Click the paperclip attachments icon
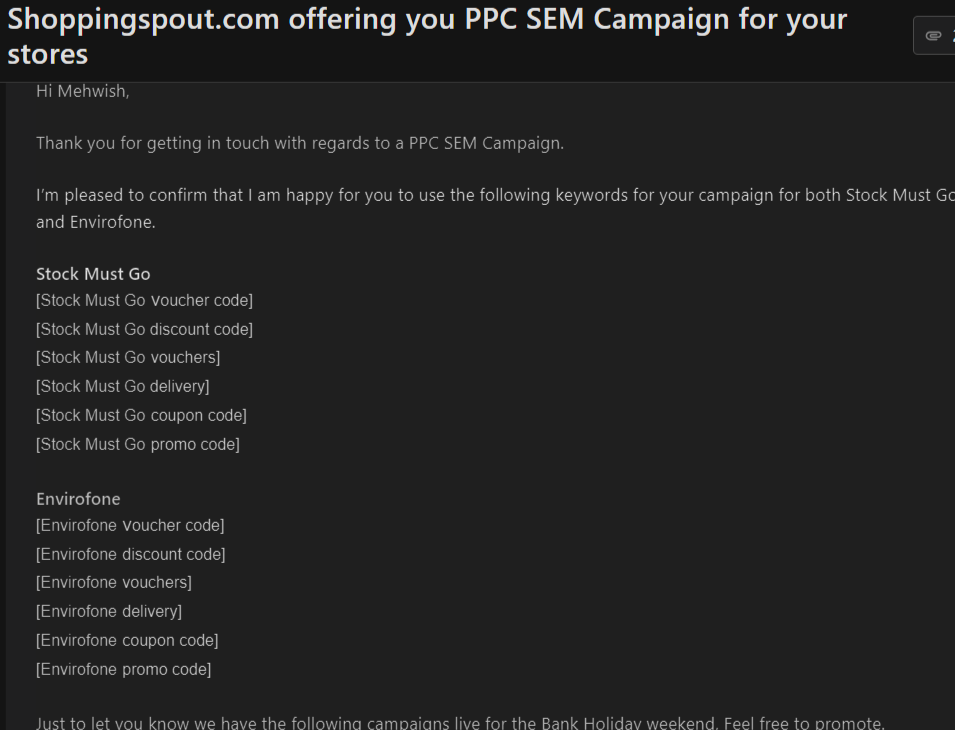The image size is (955, 730). 933,36
